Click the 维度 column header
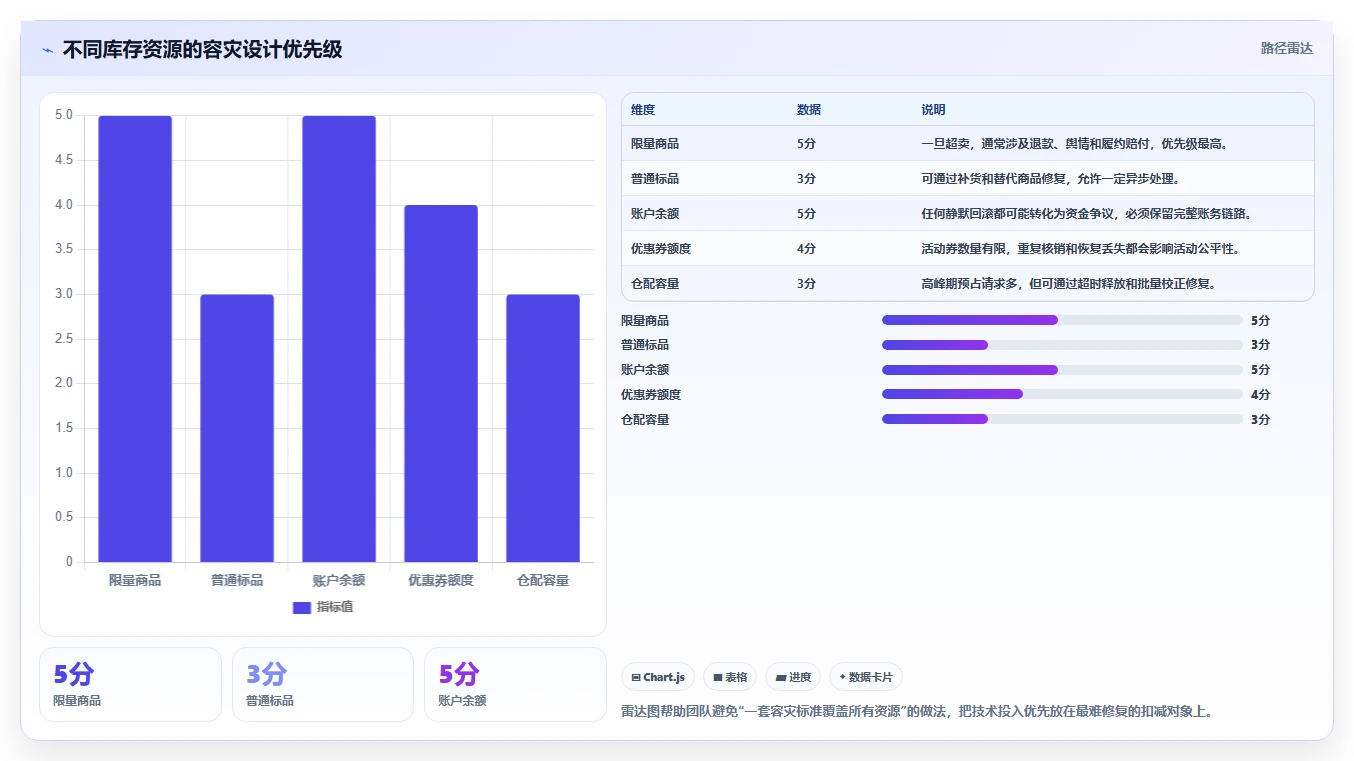 point(643,110)
